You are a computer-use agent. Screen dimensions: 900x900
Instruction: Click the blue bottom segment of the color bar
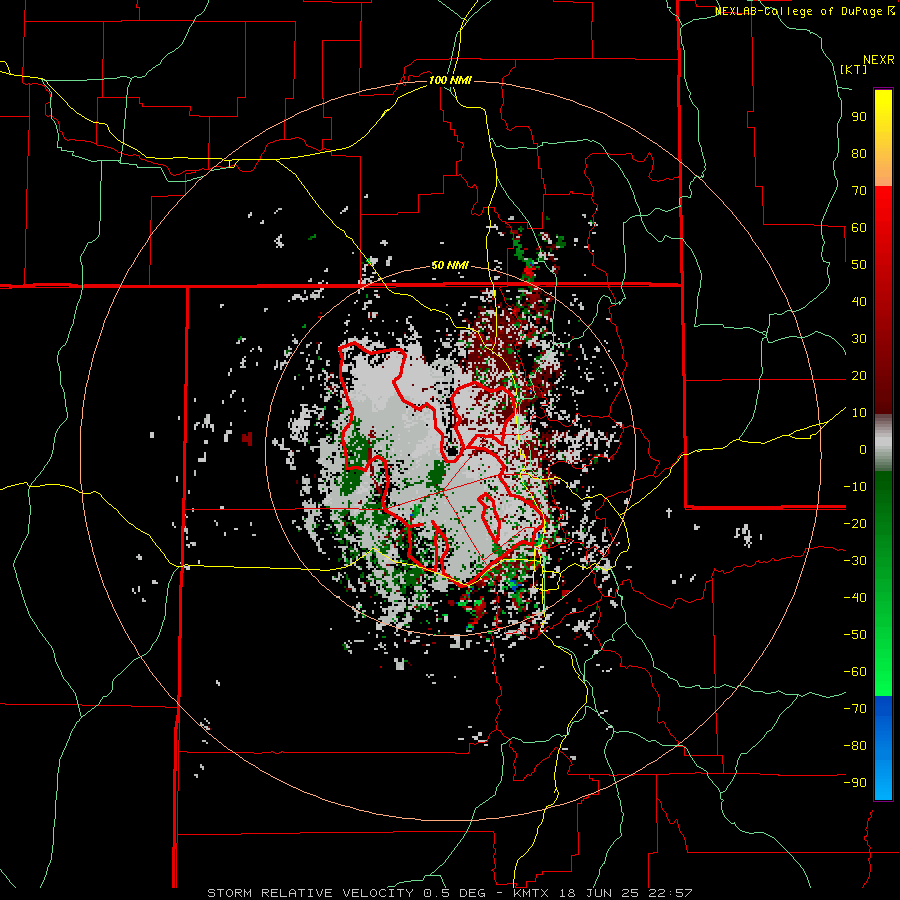[x=883, y=748]
